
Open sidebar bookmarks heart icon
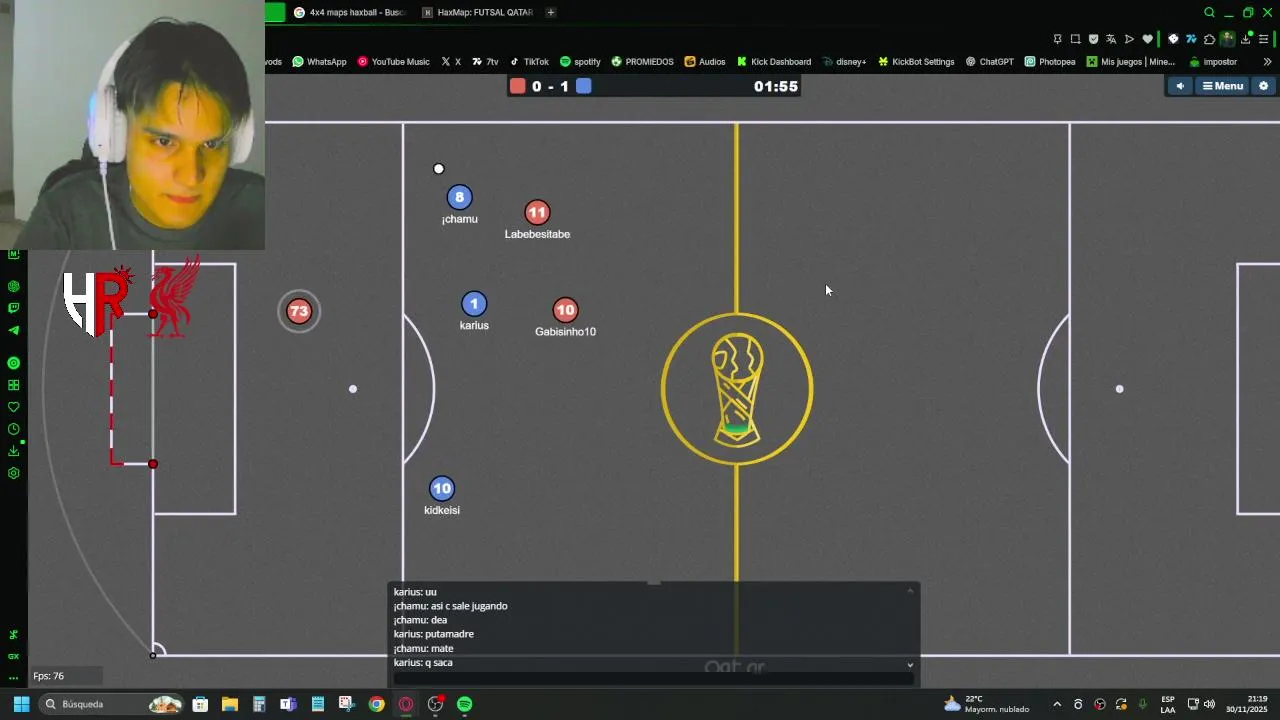coord(14,407)
